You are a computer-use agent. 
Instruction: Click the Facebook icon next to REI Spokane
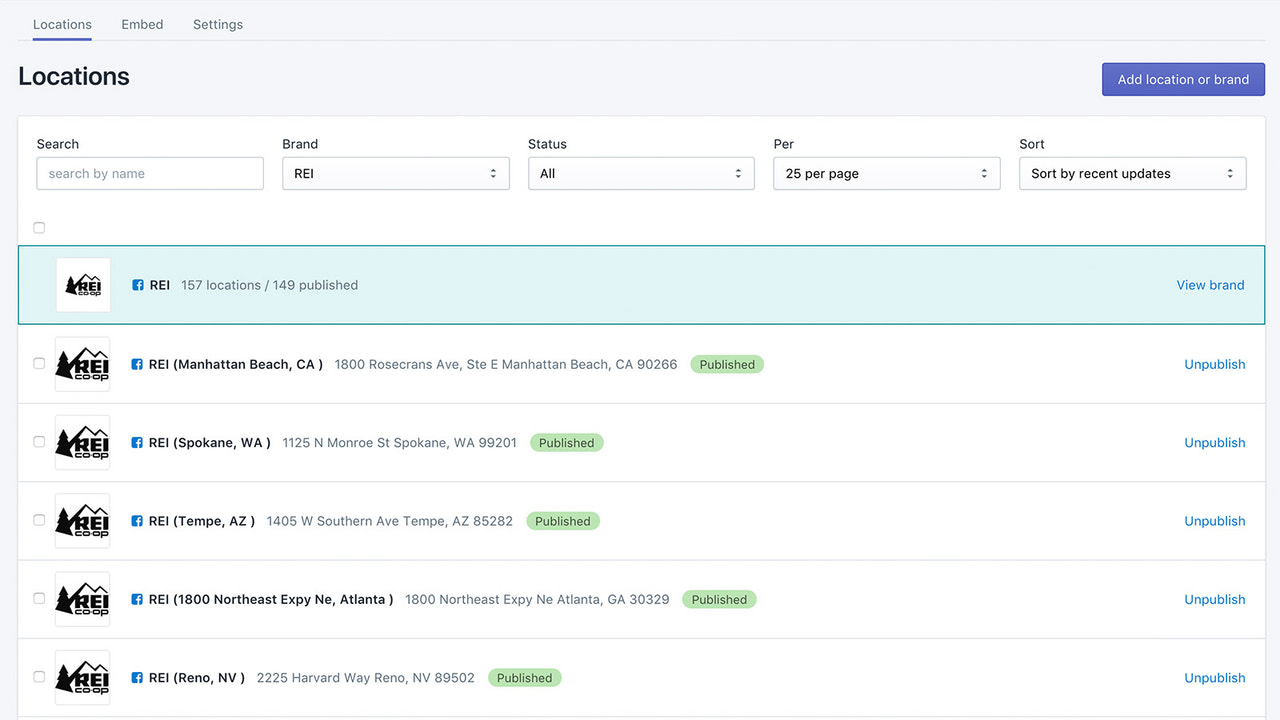click(136, 442)
